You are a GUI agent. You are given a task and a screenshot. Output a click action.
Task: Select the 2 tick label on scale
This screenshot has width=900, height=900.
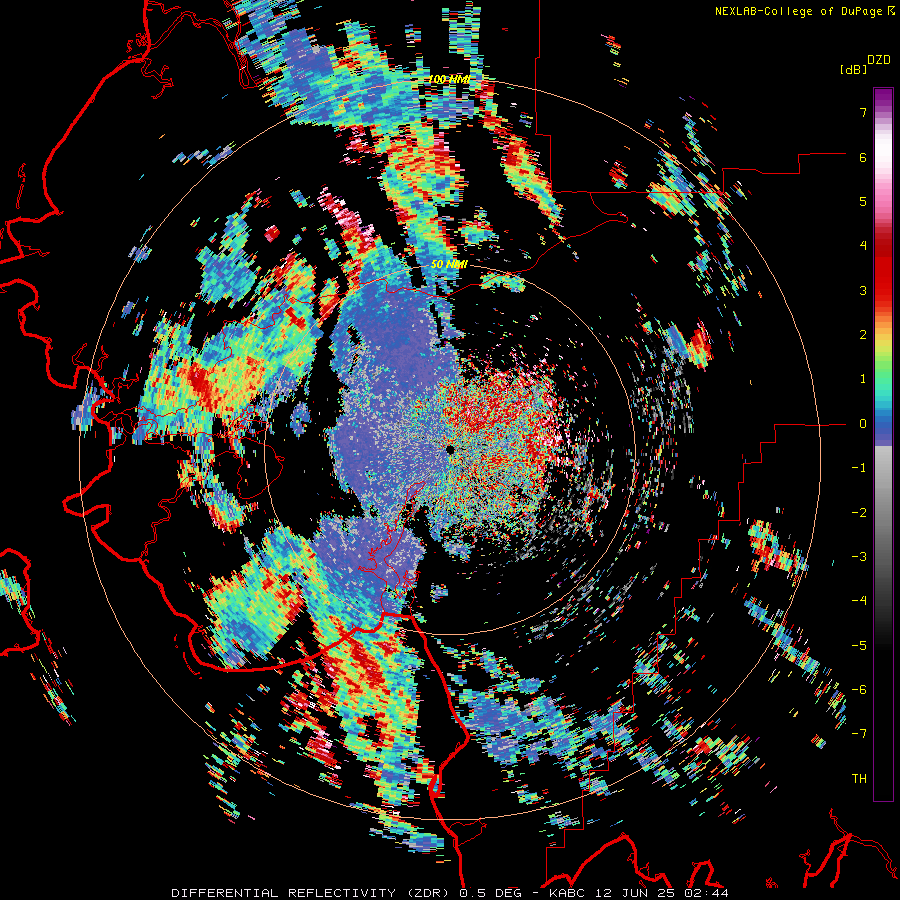pos(863,335)
